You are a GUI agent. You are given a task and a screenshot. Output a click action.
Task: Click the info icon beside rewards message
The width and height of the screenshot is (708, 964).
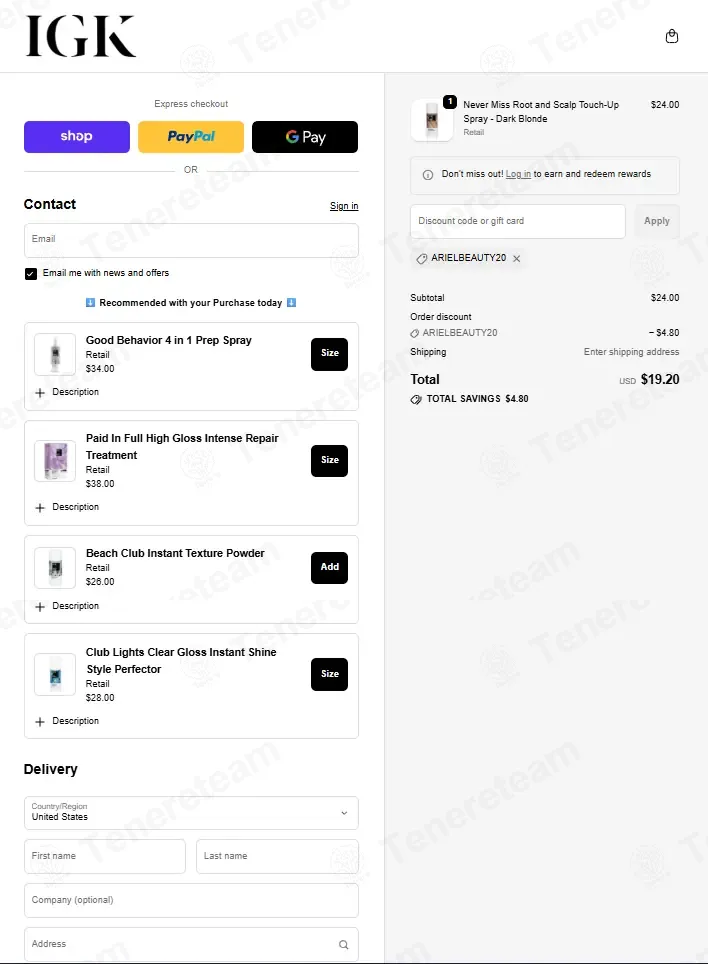tap(428, 175)
